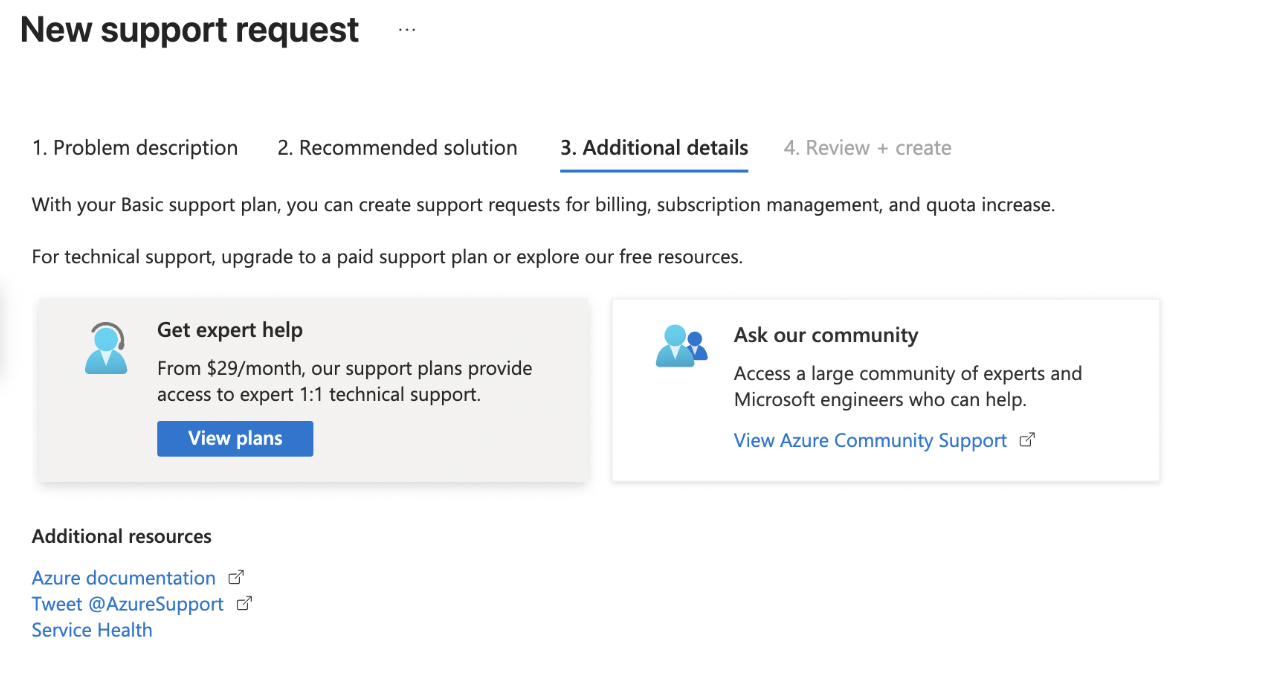Open the Recommended solution tab
1278x688 pixels.
[x=397, y=148]
